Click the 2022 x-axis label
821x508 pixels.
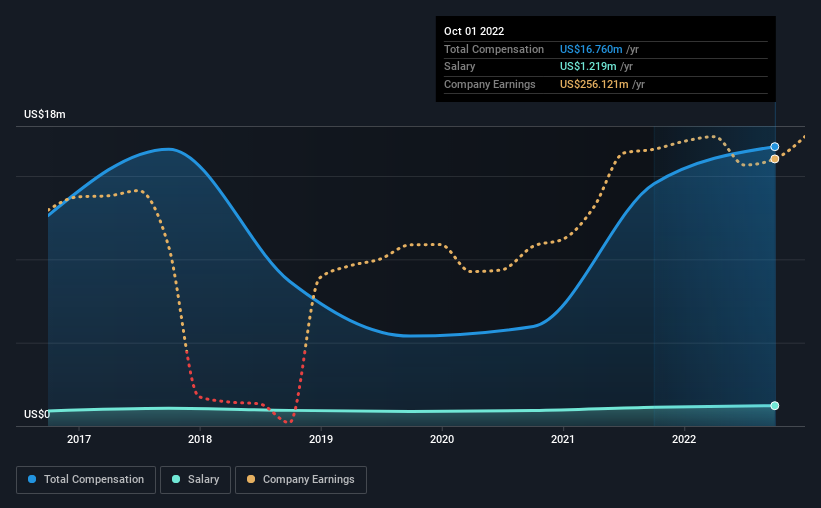pyautogui.click(x=684, y=439)
